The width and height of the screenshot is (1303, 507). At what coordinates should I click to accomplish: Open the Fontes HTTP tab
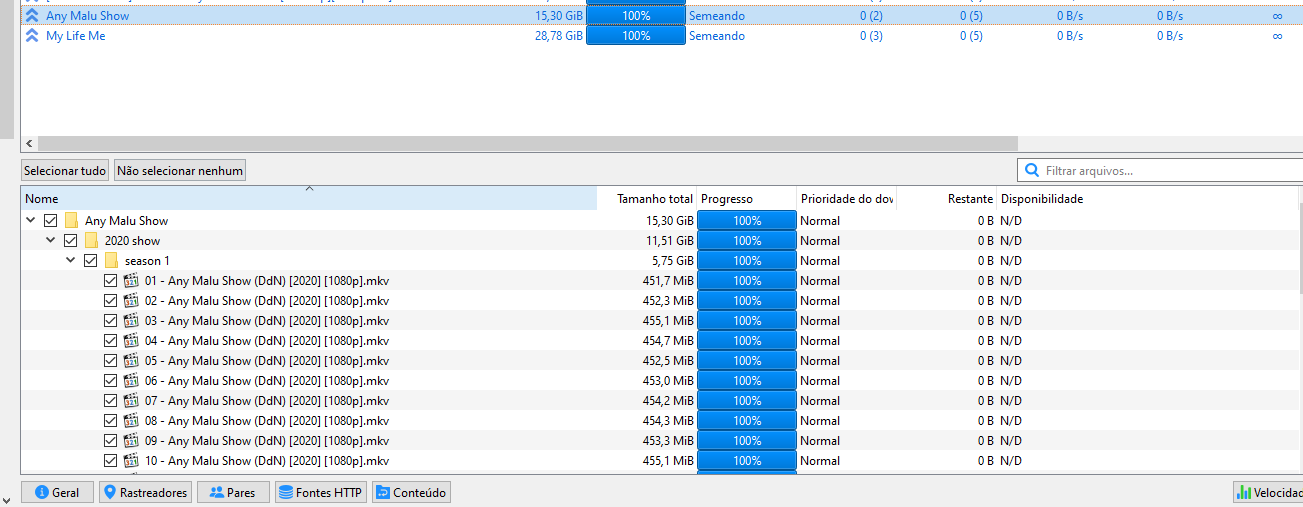click(x=321, y=493)
